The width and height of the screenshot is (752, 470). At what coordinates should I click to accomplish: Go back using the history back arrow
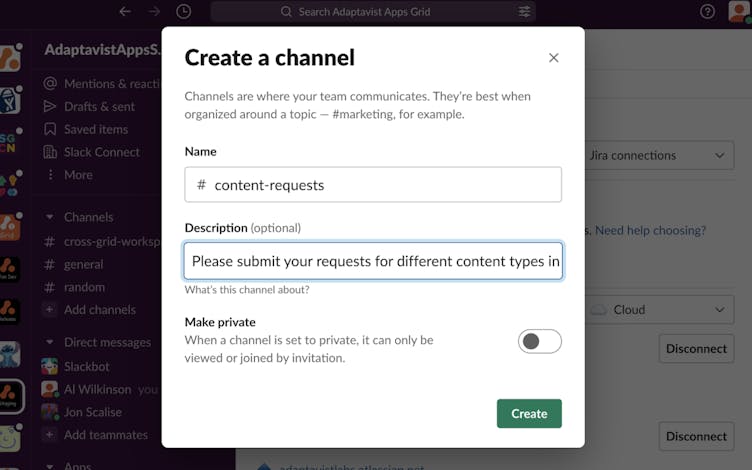click(x=125, y=12)
